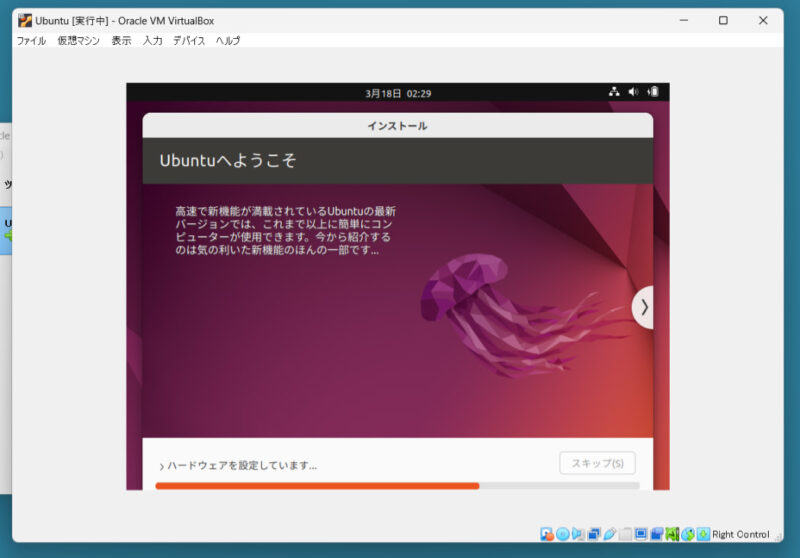Click the keyboard capture green arrow icon
The width and height of the screenshot is (800, 558).
click(x=703, y=534)
